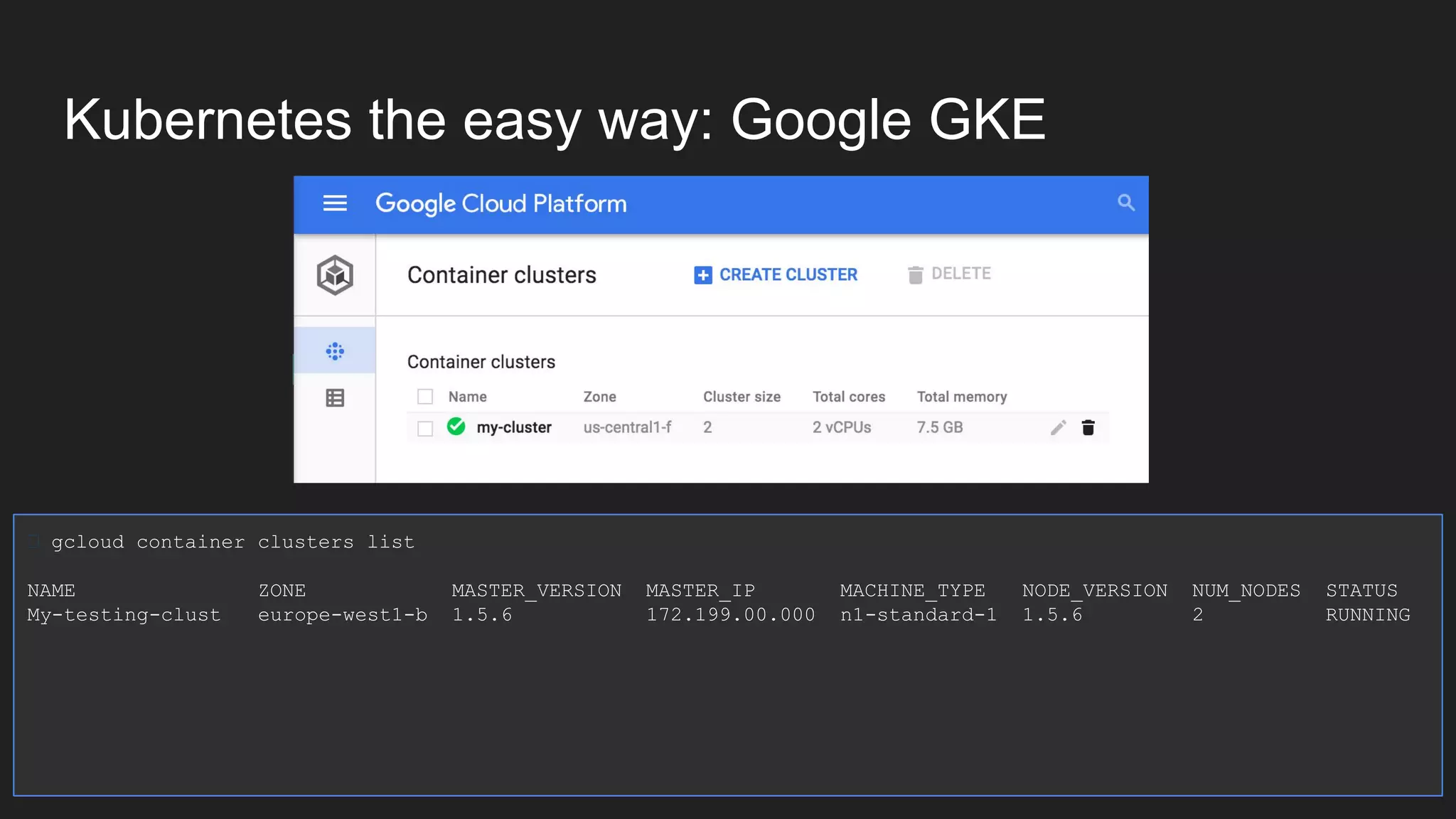The image size is (1456, 819).
Task: Click the DELETE button label
Action: (961, 274)
